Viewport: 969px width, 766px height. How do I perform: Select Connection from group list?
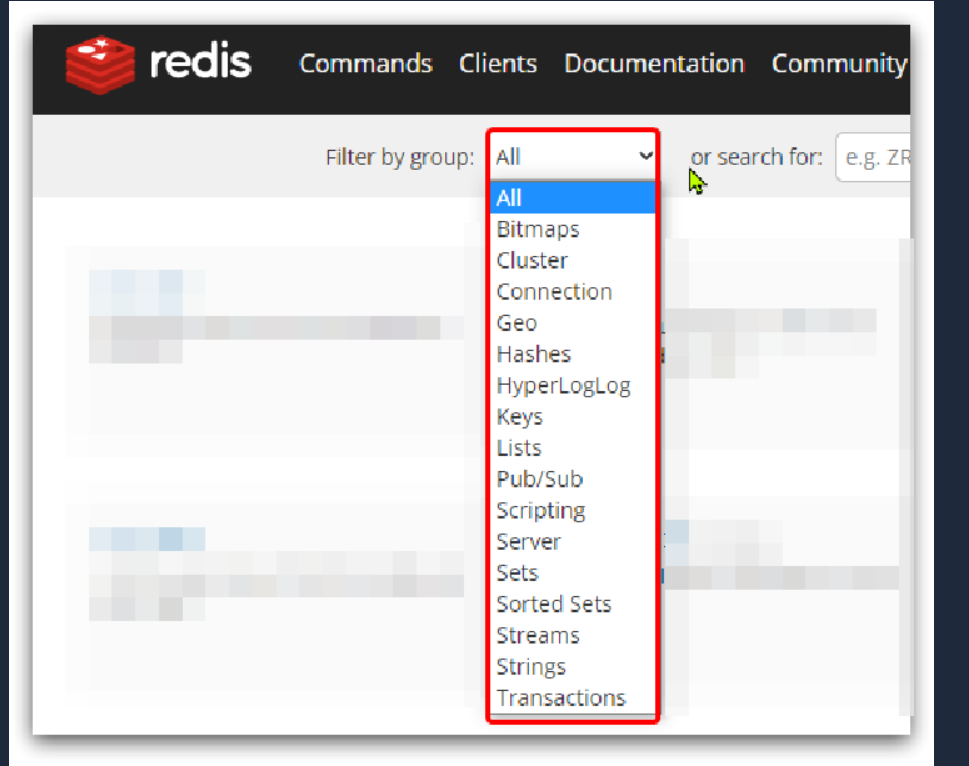[573, 292]
